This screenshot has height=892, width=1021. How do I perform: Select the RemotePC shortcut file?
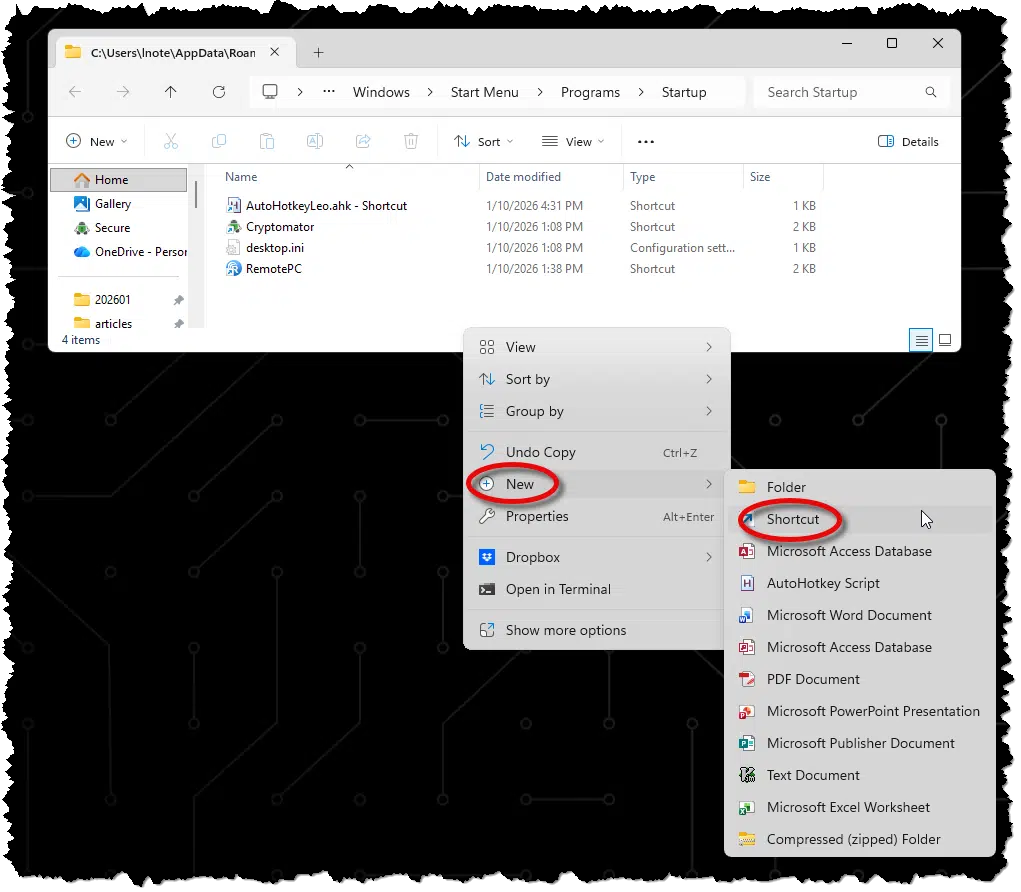tap(273, 269)
